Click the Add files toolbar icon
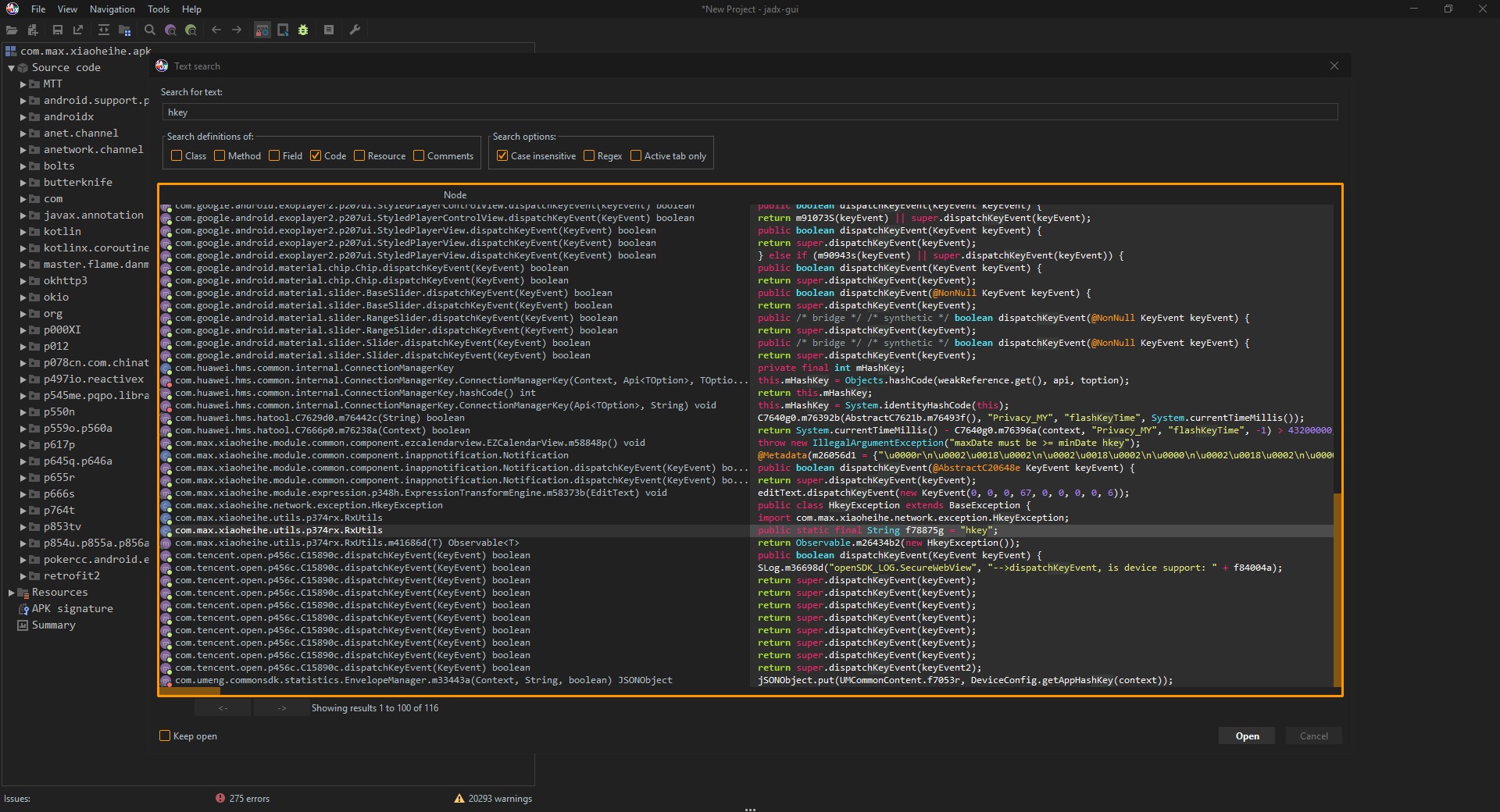Image resolution: width=1500 pixels, height=812 pixels. [33, 30]
